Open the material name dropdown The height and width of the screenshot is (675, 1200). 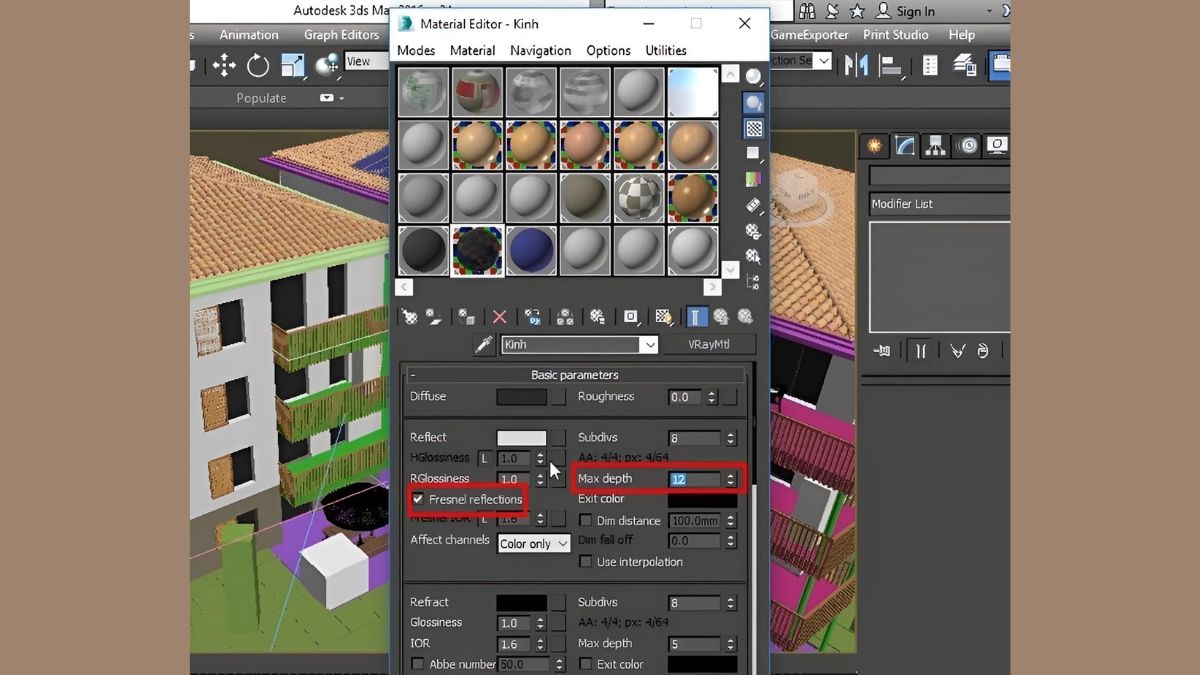(x=652, y=344)
